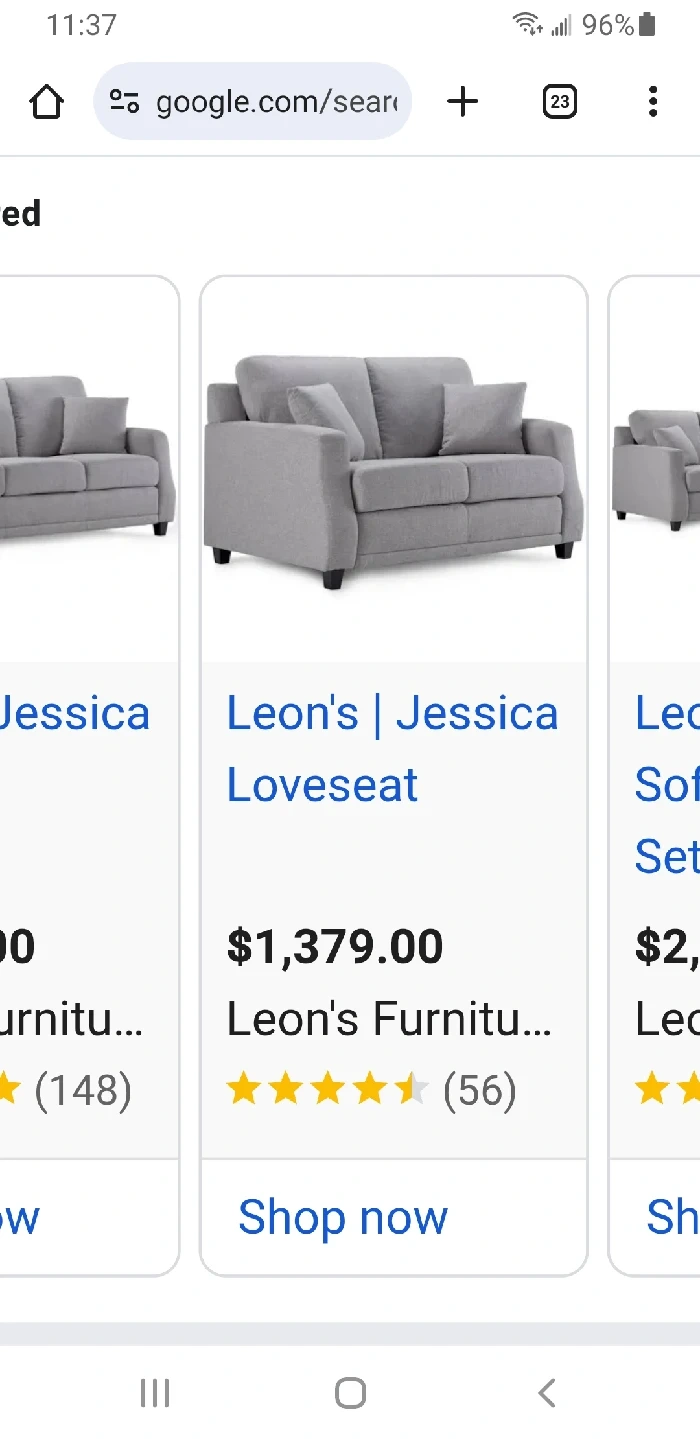
Task: Open the tab switcher showing 23 tabs
Action: [x=559, y=101]
